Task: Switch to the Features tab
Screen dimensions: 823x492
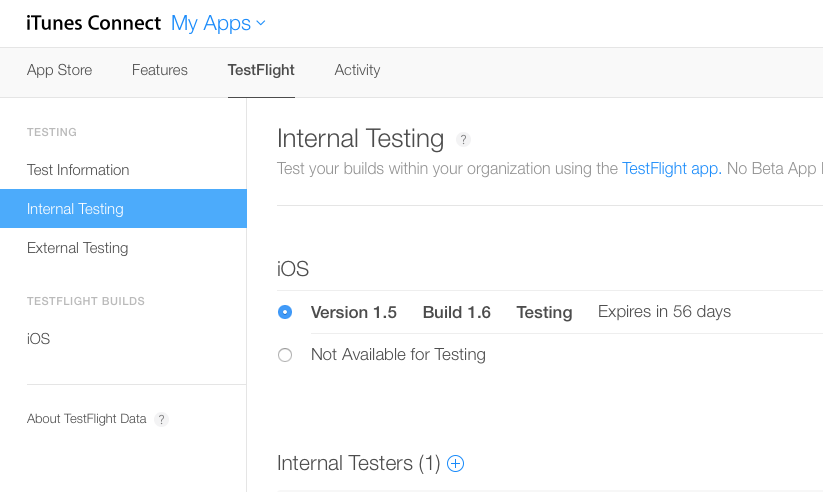Action: coord(160,70)
